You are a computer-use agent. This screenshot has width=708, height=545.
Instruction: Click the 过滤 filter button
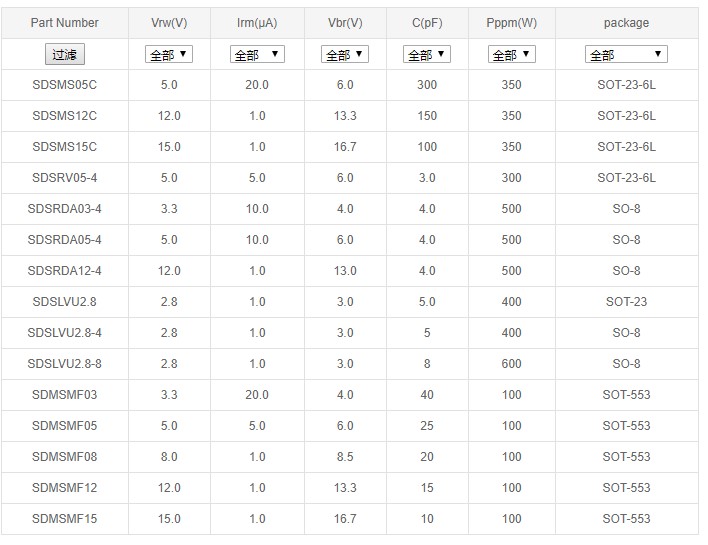[x=64, y=55]
